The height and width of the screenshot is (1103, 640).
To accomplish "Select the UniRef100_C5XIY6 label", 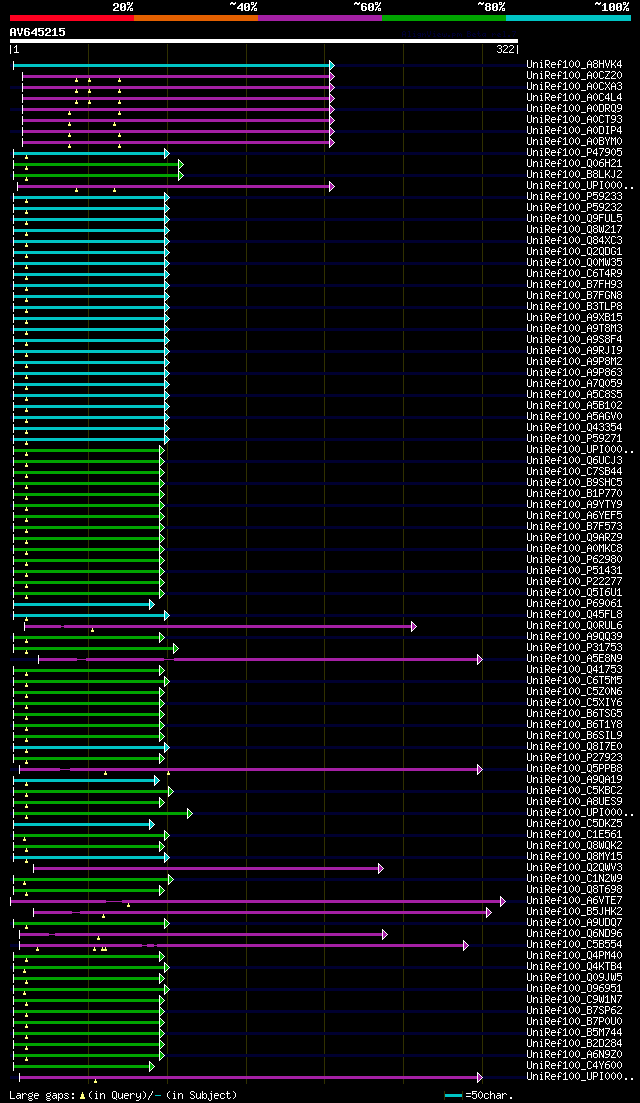I will pyautogui.click(x=574, y=703).
